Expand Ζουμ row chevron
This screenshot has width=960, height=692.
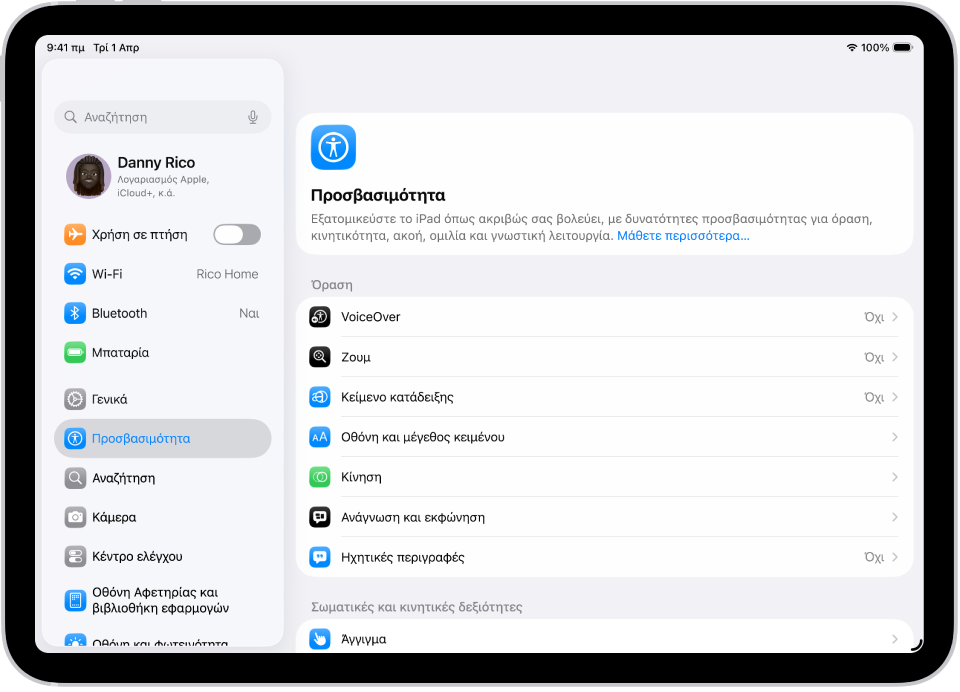(x=894, y=356)
